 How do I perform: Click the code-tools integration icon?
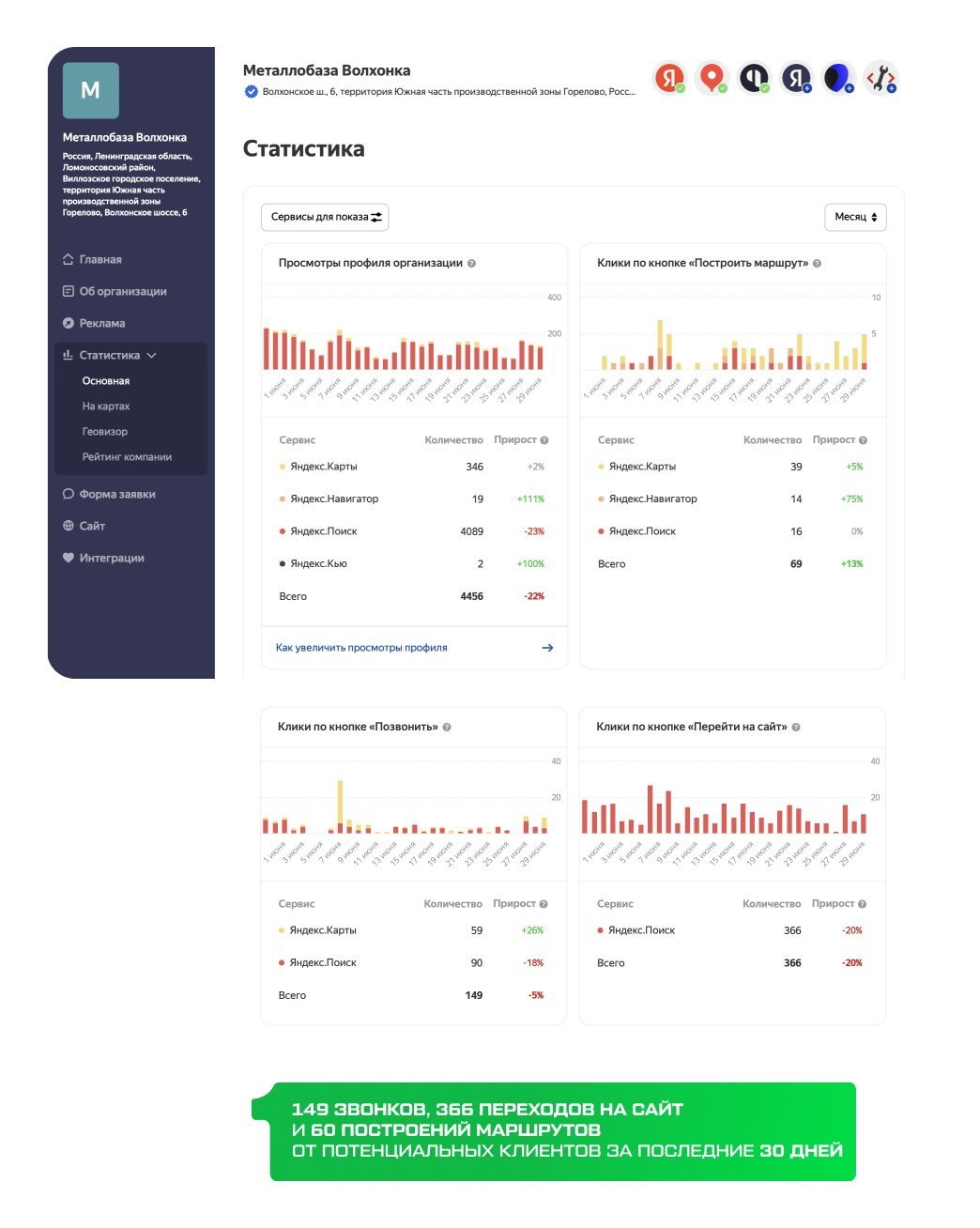[x=880, y=78]
